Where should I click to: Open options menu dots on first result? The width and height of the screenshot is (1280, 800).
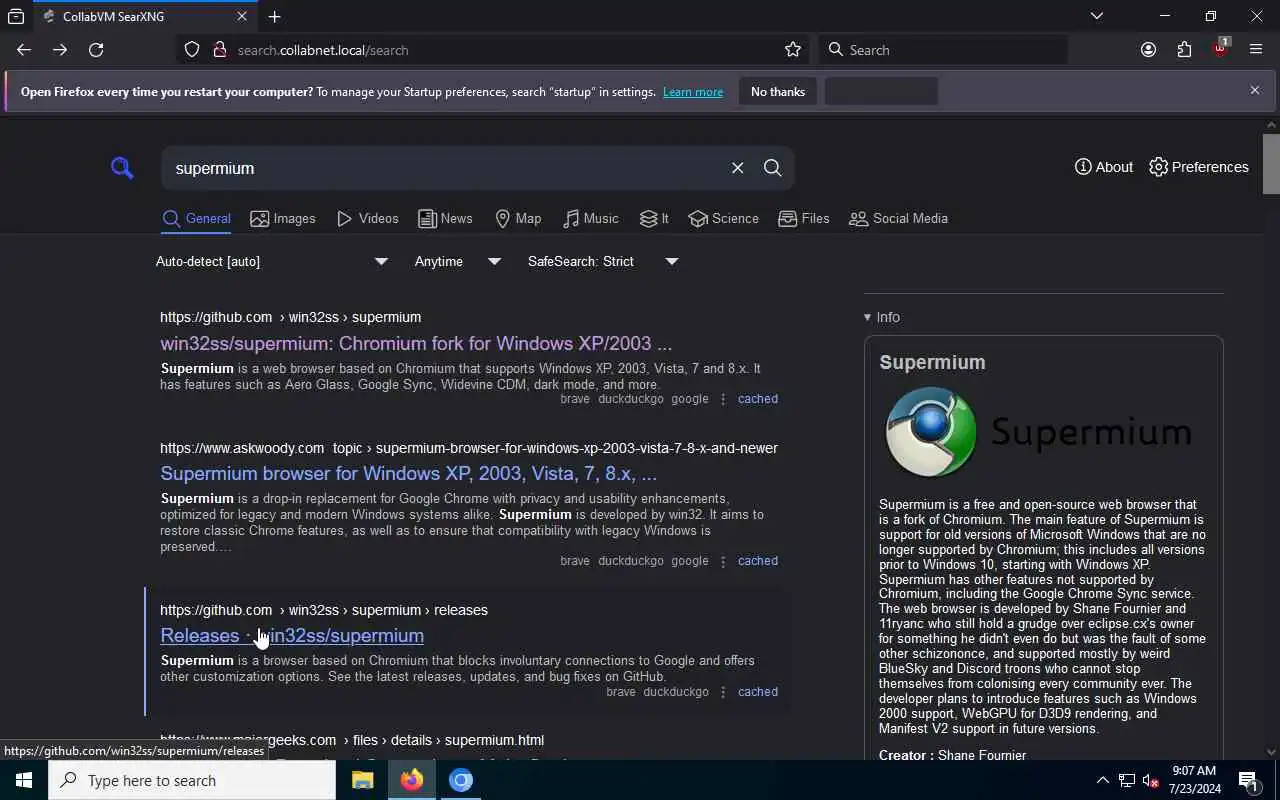(723, 398)
